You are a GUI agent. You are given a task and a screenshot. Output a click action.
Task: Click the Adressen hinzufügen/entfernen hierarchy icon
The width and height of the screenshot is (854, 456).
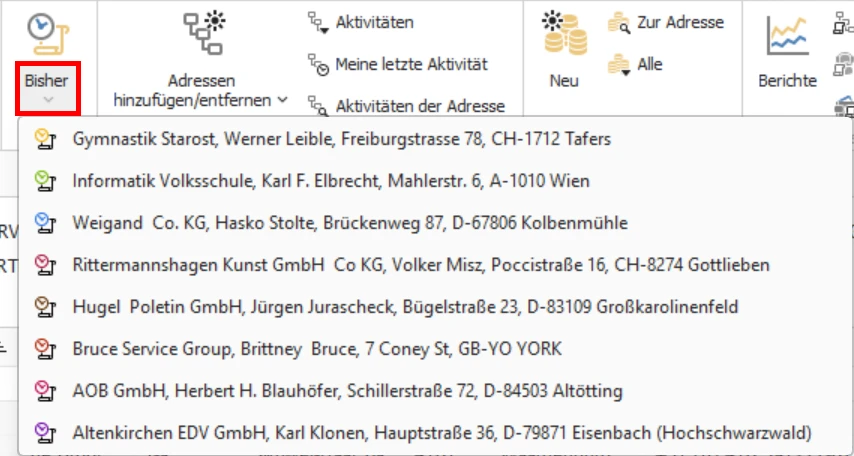[x=204, y=34]
